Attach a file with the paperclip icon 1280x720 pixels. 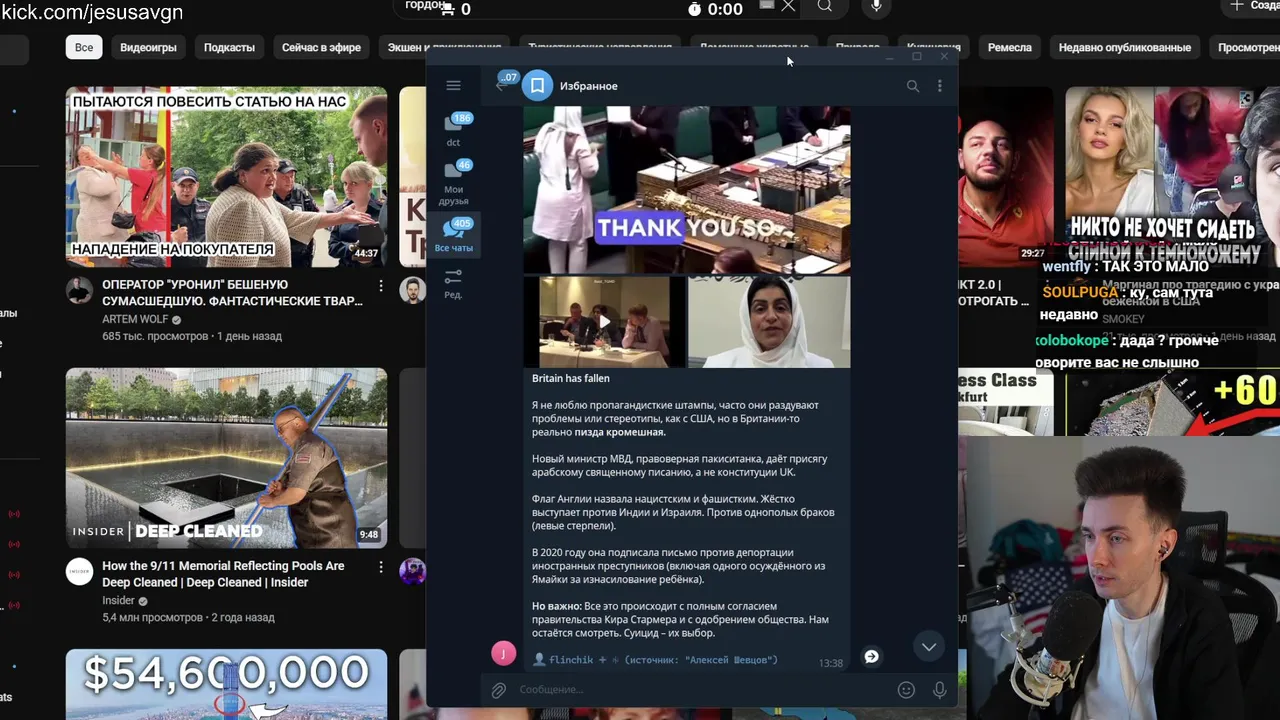(x=498, y=690)
